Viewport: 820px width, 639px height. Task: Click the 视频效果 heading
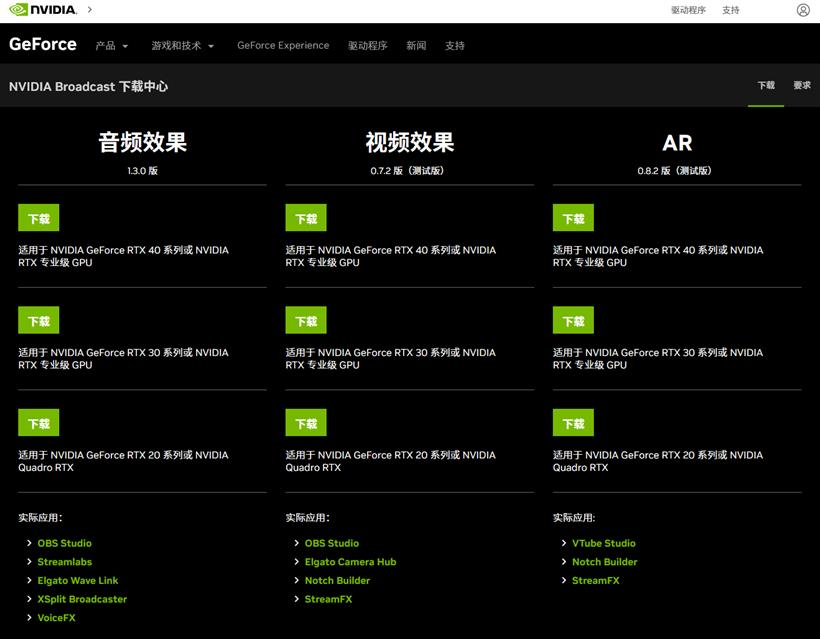410,142
